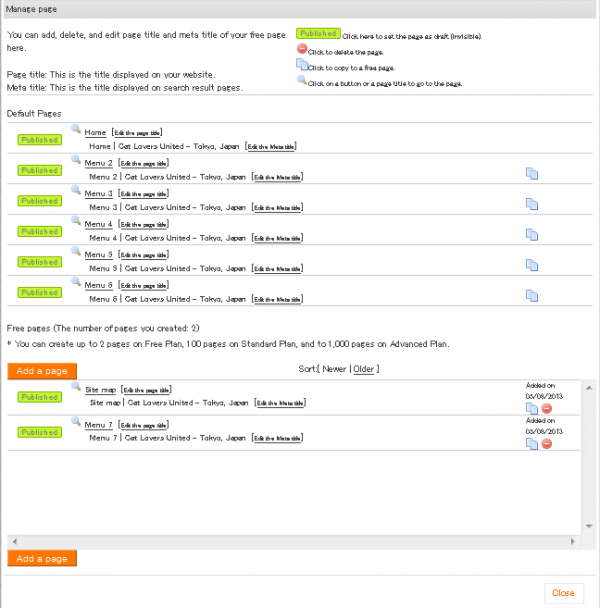
Task: Click the magnifier icon next to Site map
Action: tap(76, 388)
